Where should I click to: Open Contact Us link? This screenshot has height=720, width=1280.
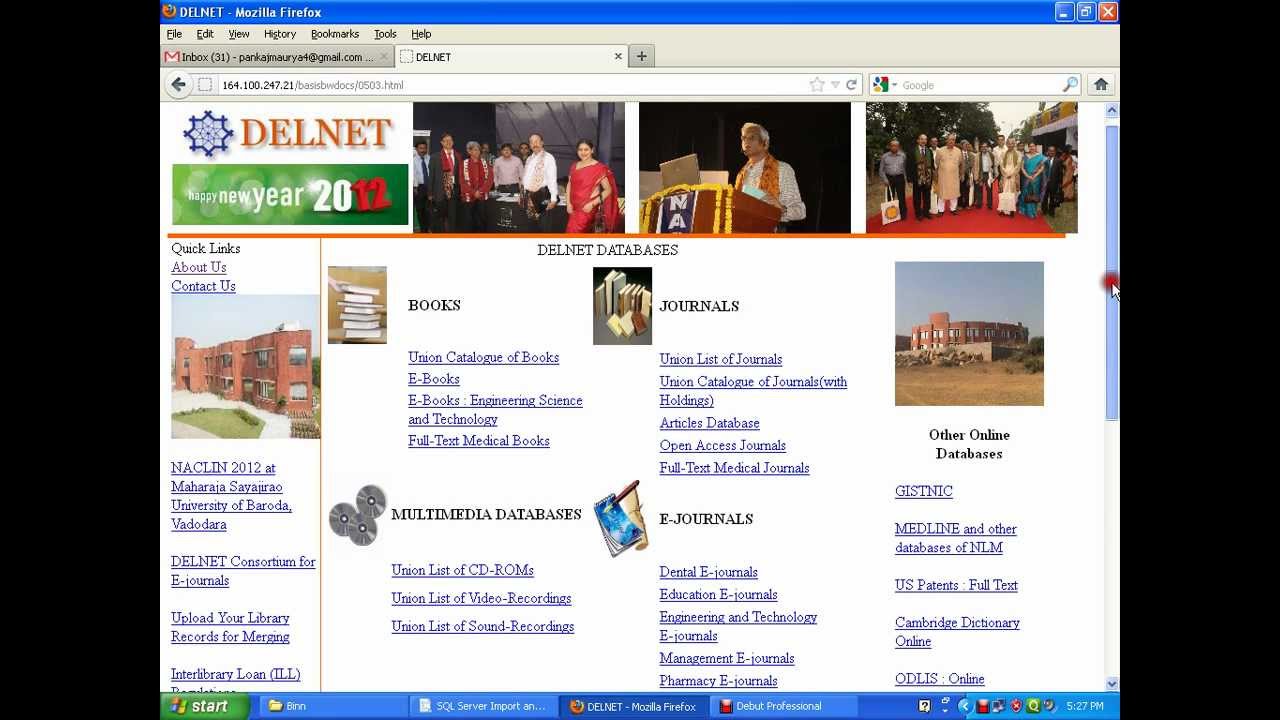(x=203, y=286)
